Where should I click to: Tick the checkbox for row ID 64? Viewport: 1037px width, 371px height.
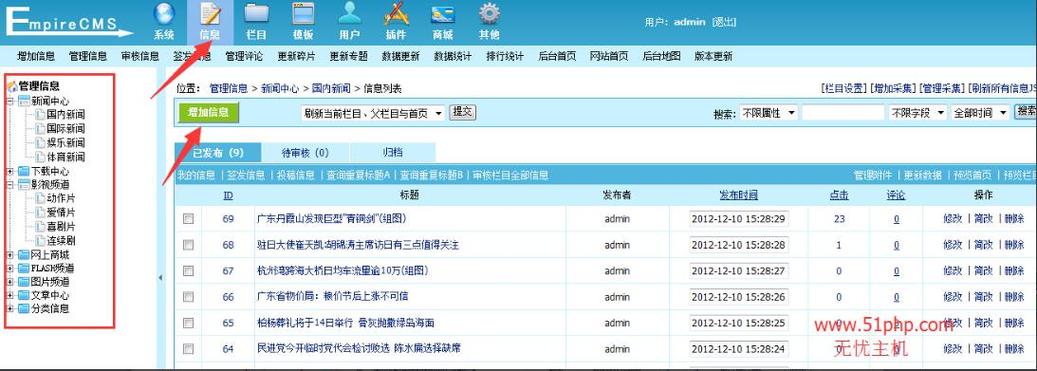188,349
